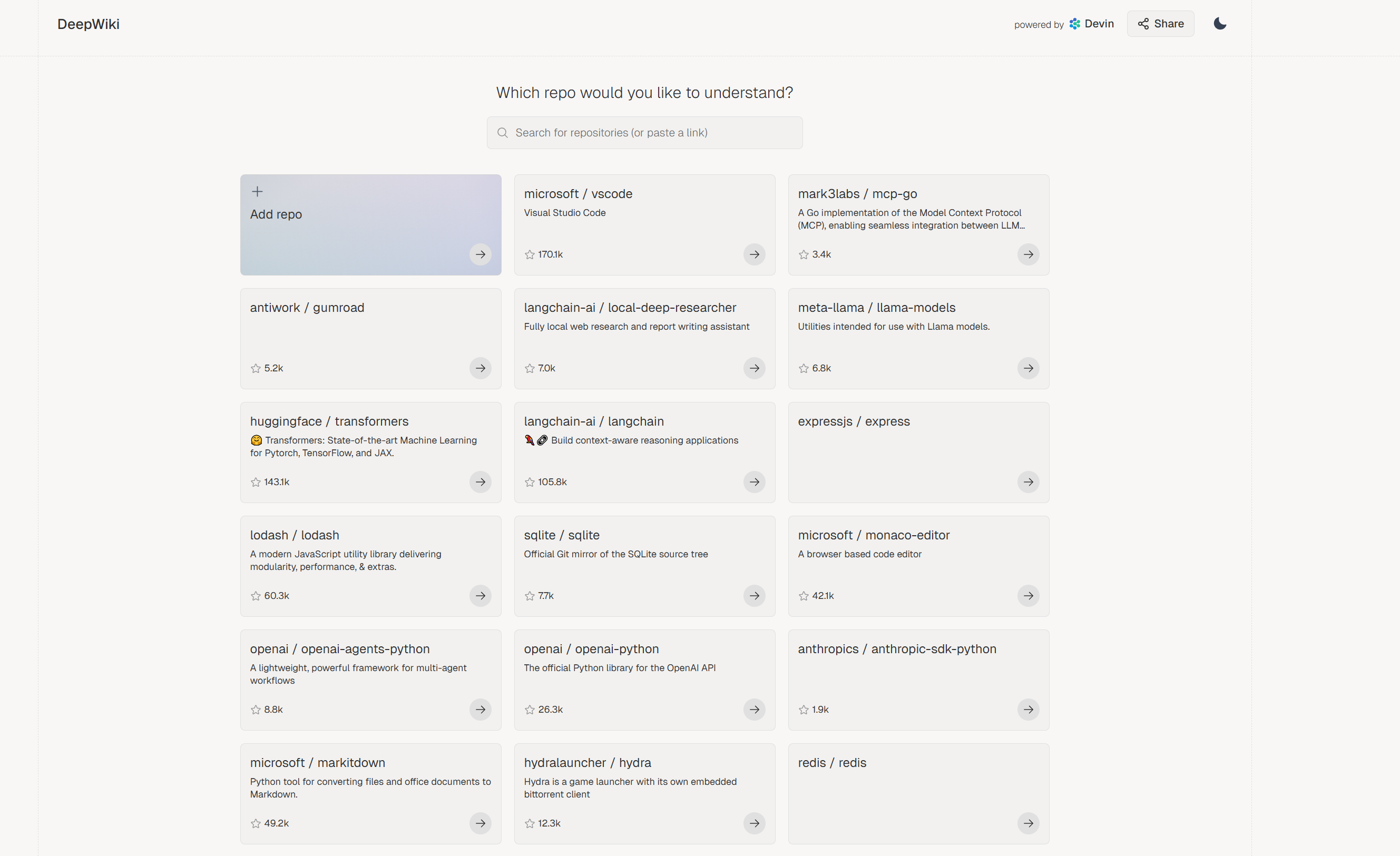This screenshot has height=856, width=1400.
Task: Click the Devin logo icon
Action: coord(1074,24)
